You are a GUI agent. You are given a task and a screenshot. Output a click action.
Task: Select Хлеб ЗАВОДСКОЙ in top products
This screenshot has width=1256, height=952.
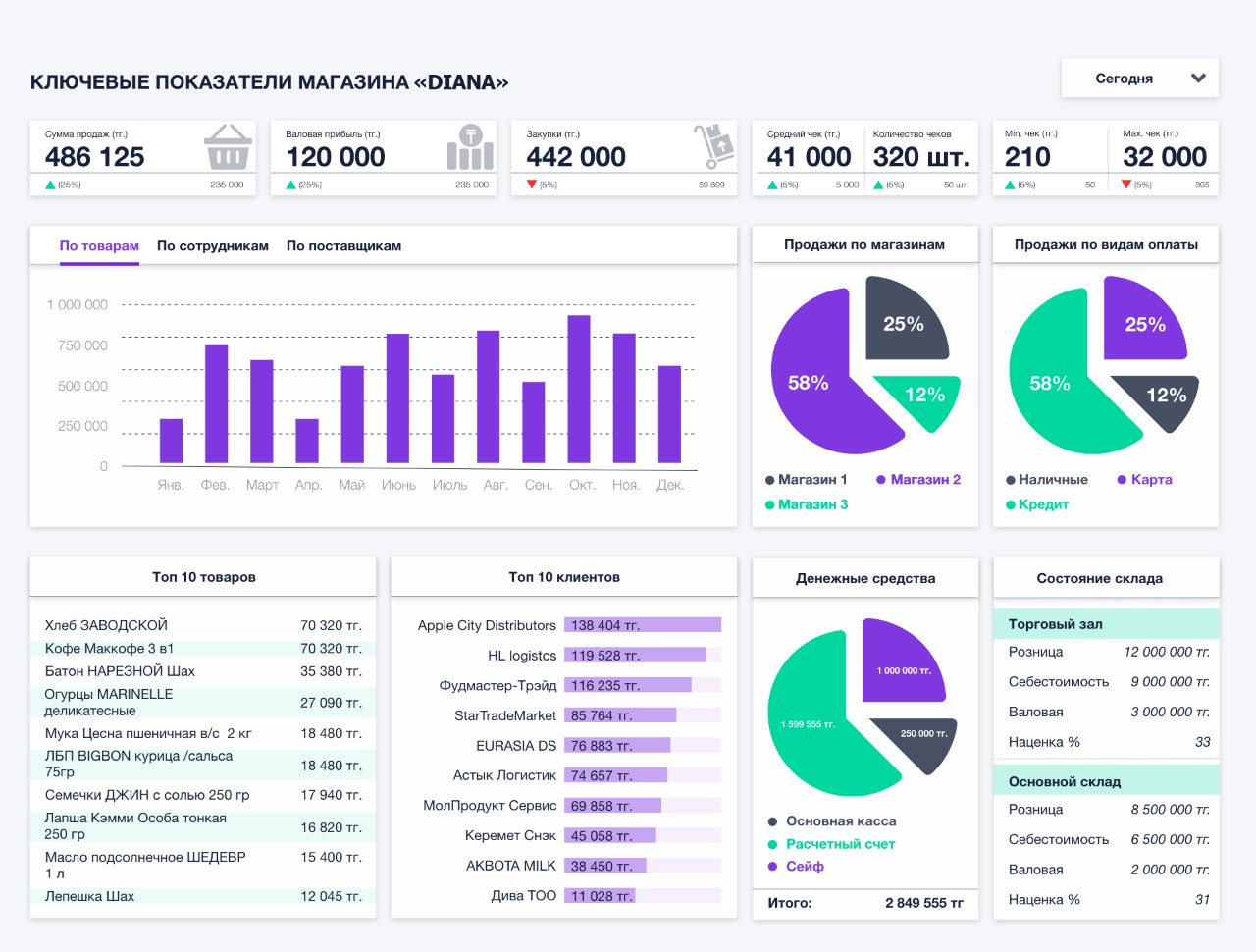point(106,625)
